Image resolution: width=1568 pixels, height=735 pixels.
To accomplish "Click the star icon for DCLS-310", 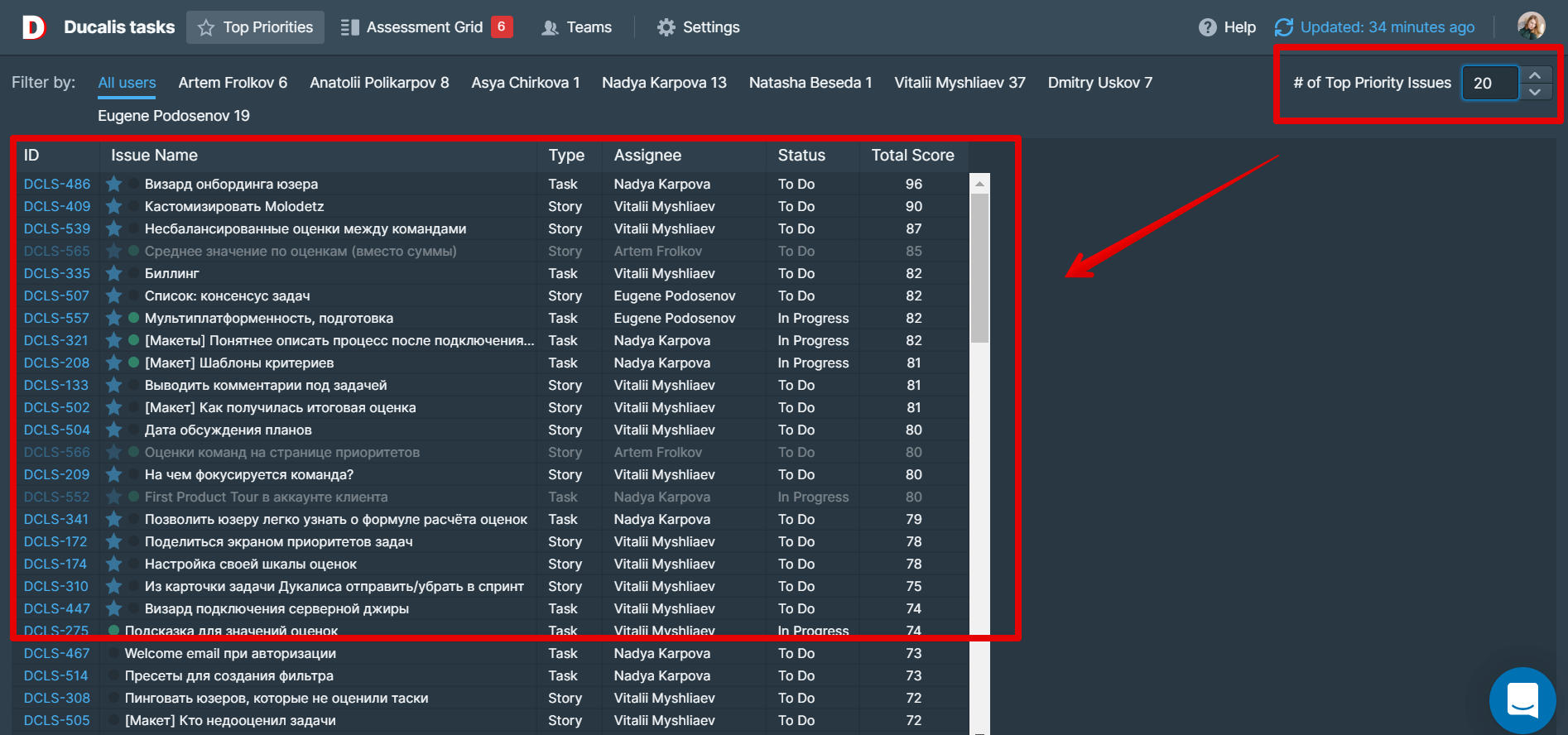I will [x=114, y=586].
